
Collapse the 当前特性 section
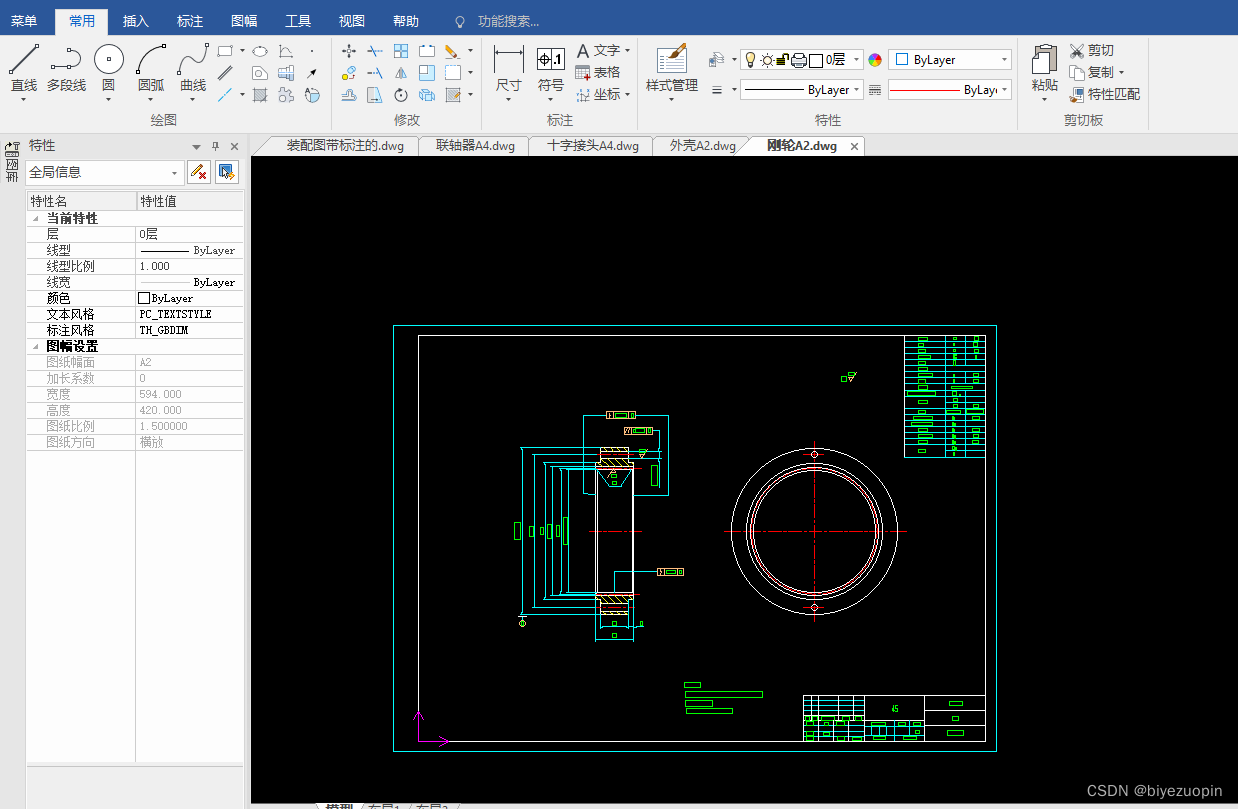(37, 218)
